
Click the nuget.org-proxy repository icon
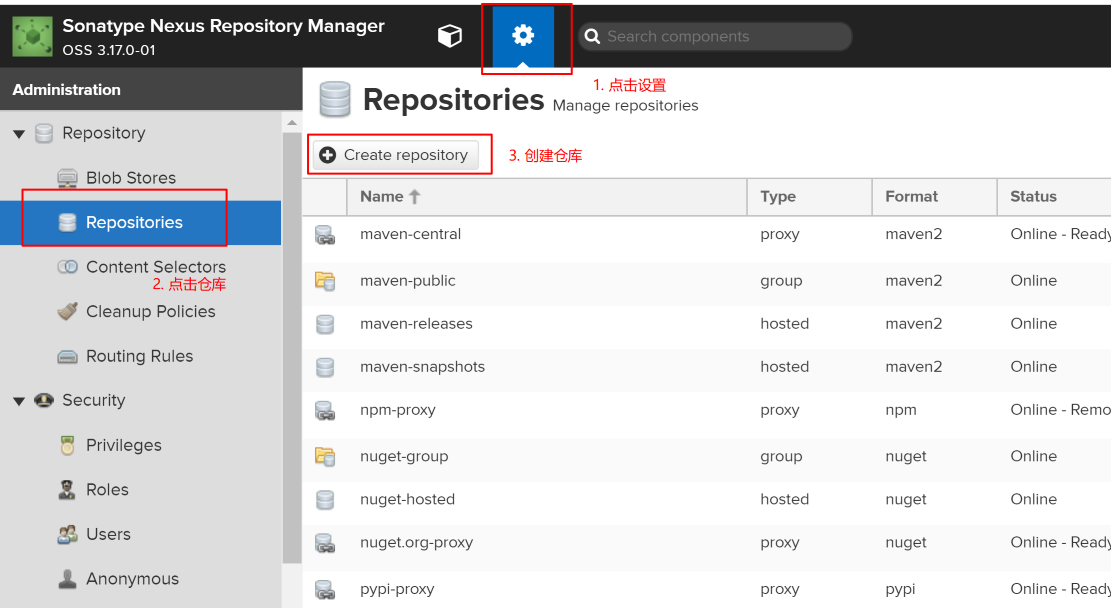325,543
